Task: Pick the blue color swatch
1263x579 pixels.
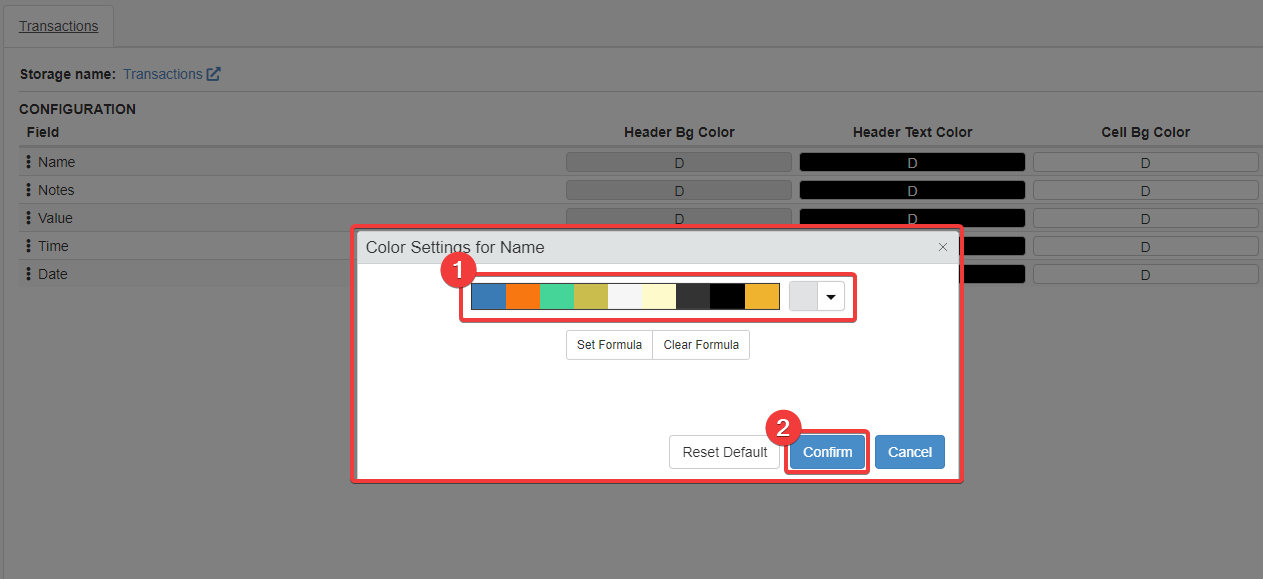Action: click(489, 297)
